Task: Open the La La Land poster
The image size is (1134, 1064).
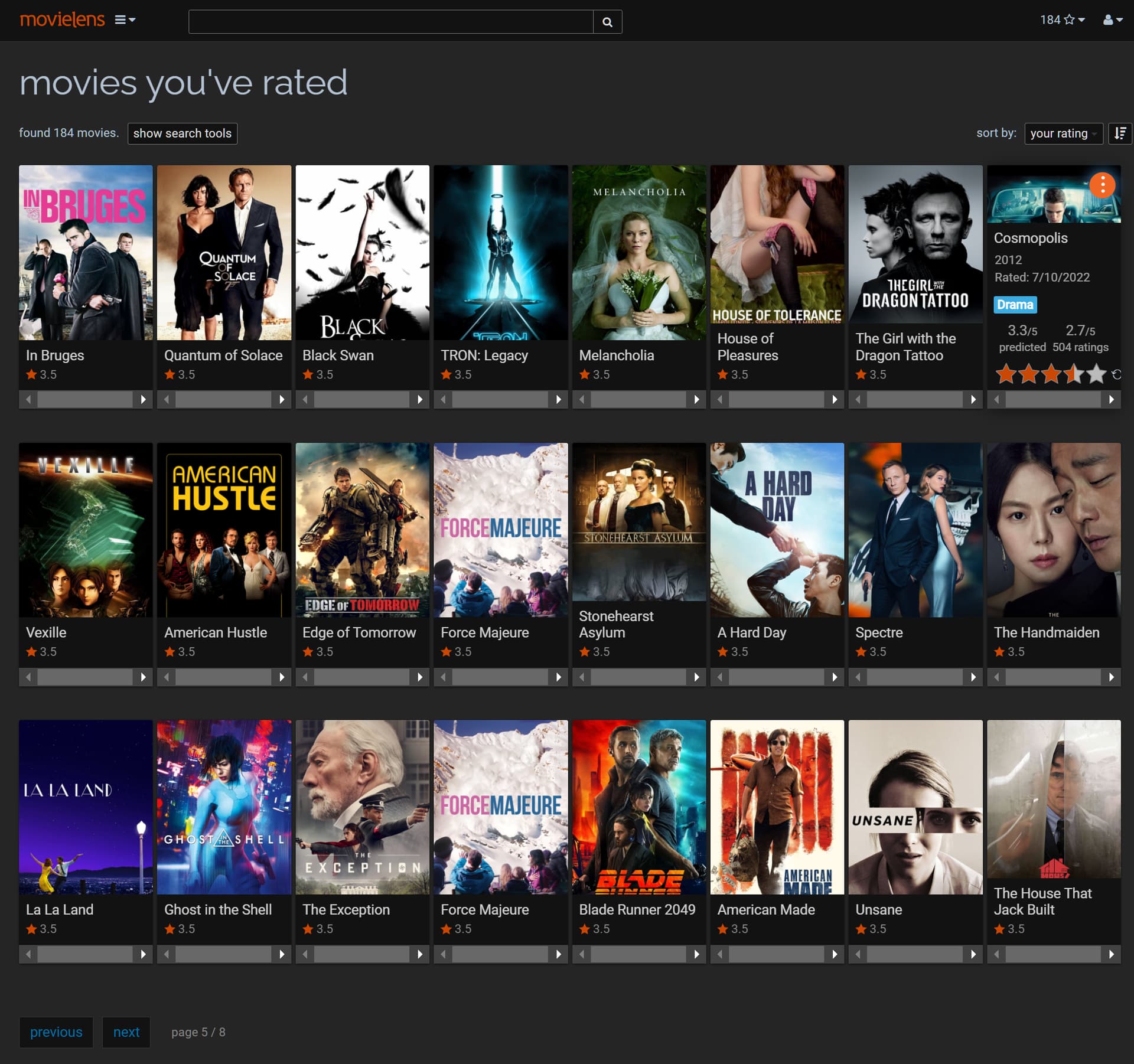Action: pyautogui.click(x=86, y=807)
